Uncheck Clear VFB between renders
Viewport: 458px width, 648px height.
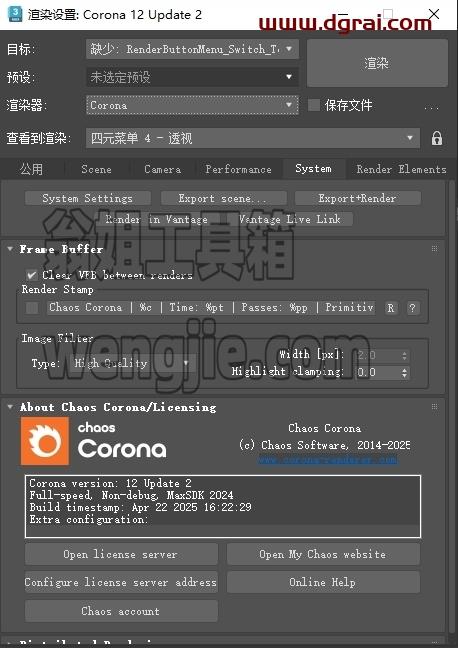pyautogui.click(x=32, y=275)
